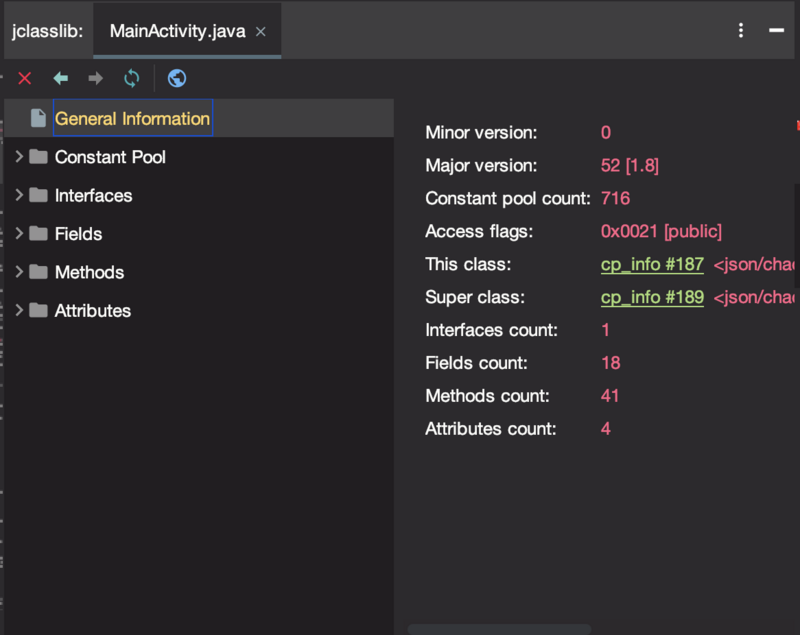The height and width of the screenshot is (635, 800).
Task: Select the MainActivity.java tab
Action: 177,31
